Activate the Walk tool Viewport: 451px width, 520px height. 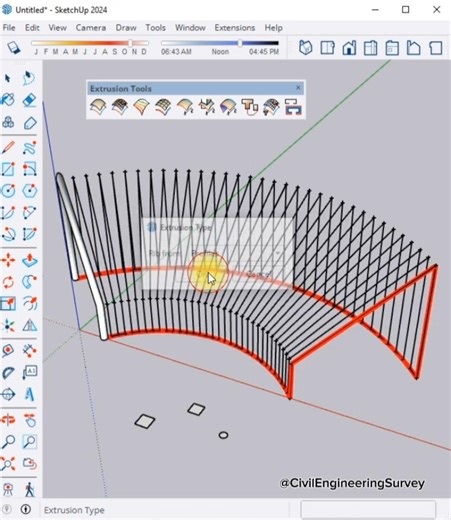click(x=29, y=489)
